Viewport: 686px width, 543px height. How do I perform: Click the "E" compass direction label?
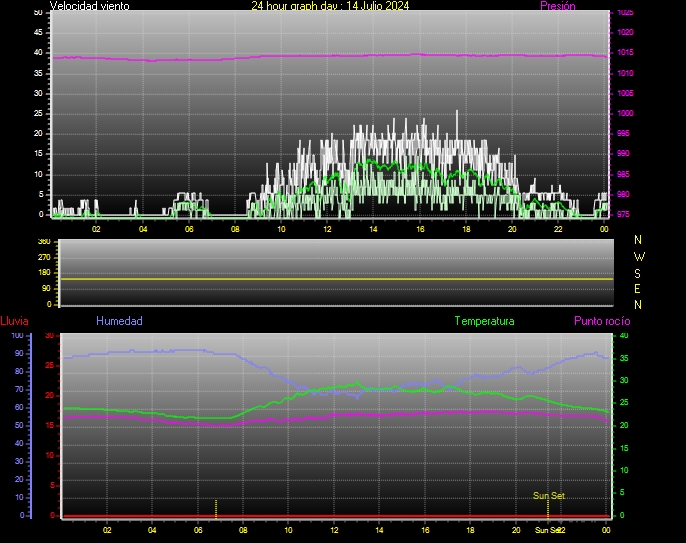(x=637, y=289)
